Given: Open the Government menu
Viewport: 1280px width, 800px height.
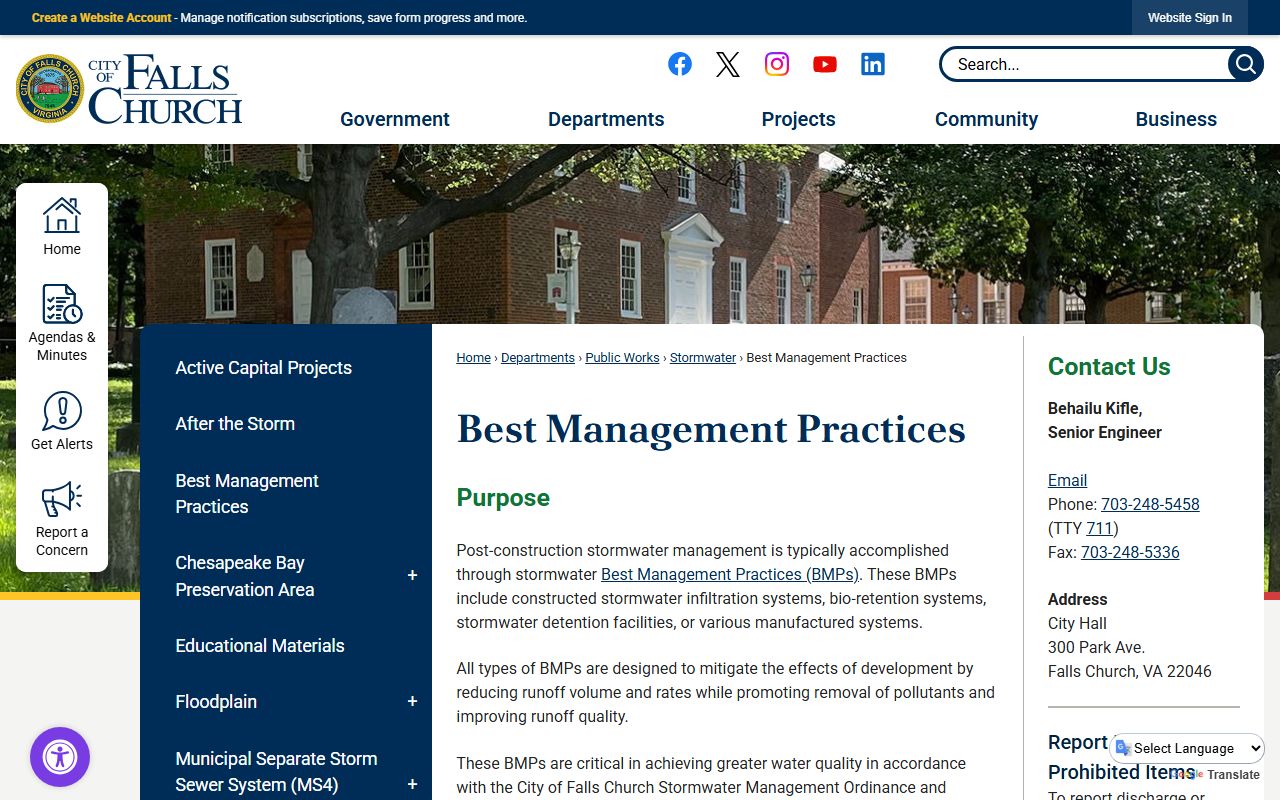Looking at the screenshot, I should 395,119.
